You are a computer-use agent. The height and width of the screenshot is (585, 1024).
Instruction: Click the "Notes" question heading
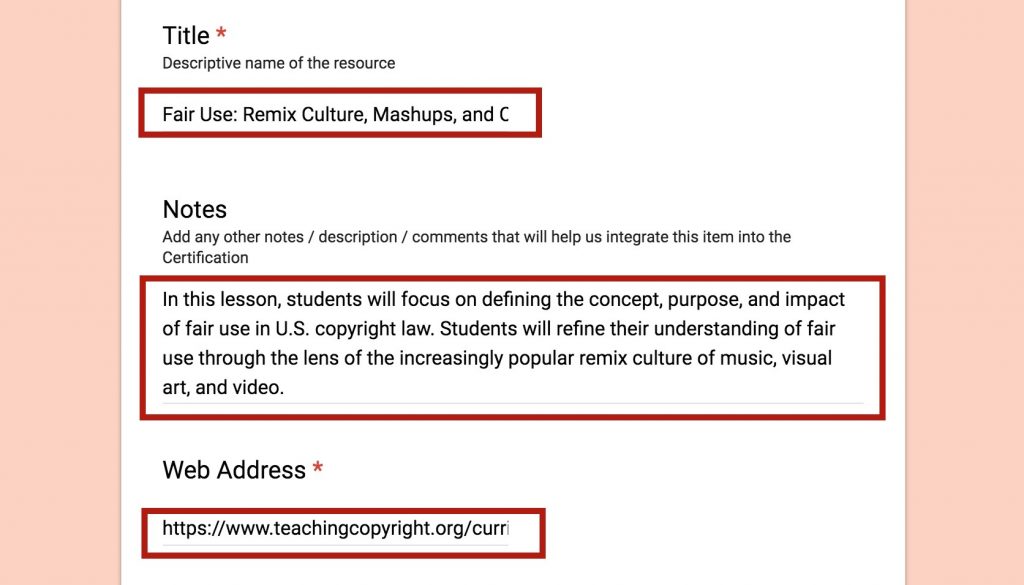(x=195, y=209)
